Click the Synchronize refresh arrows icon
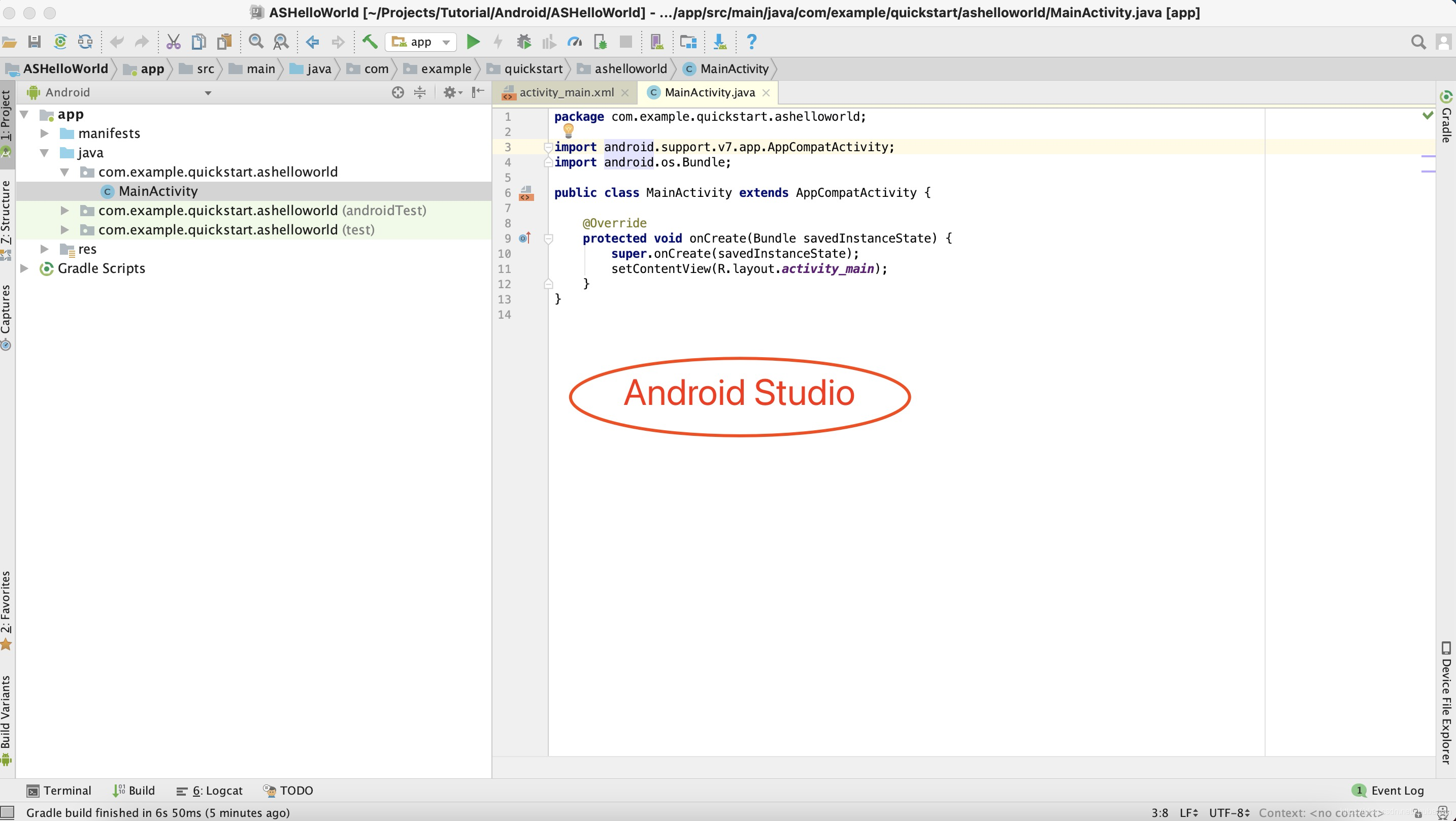The height and width of the screenshot is (821, 1456). point(85,42)
